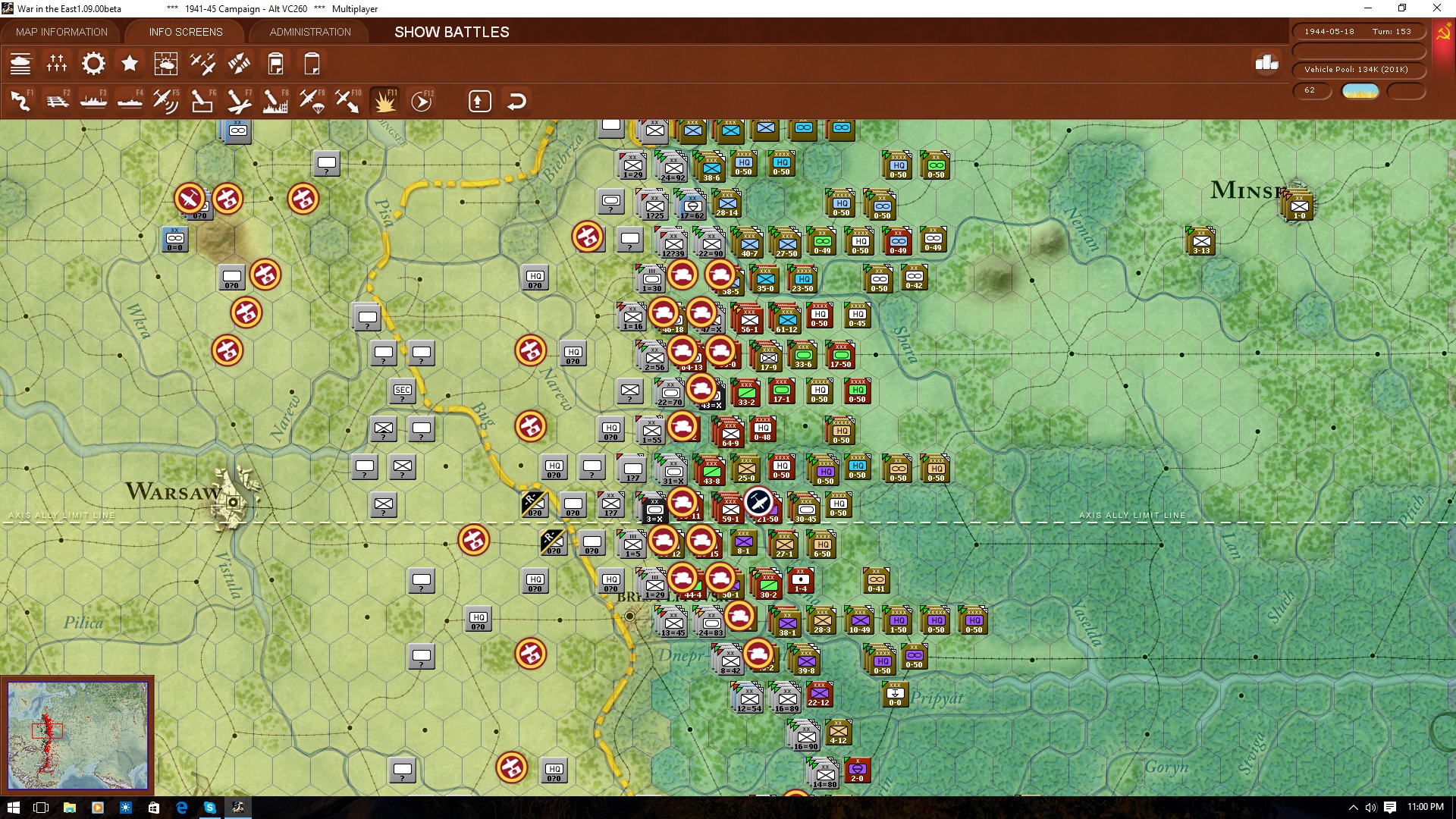Click the undo move arrow icon
Screen dimensions: 1456x819
(516, 101)
